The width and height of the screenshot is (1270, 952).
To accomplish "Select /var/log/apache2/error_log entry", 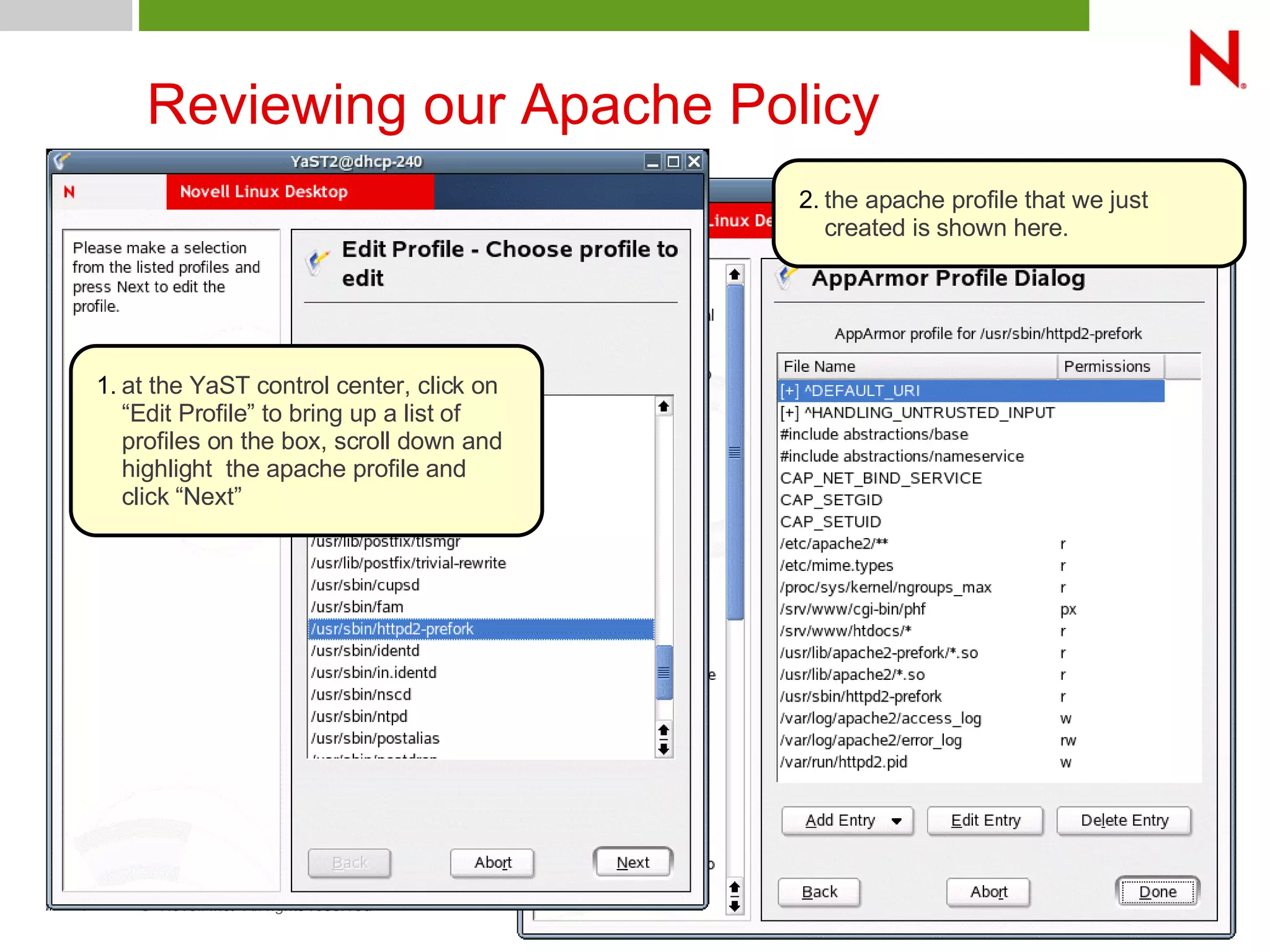I will click(971, 740).
